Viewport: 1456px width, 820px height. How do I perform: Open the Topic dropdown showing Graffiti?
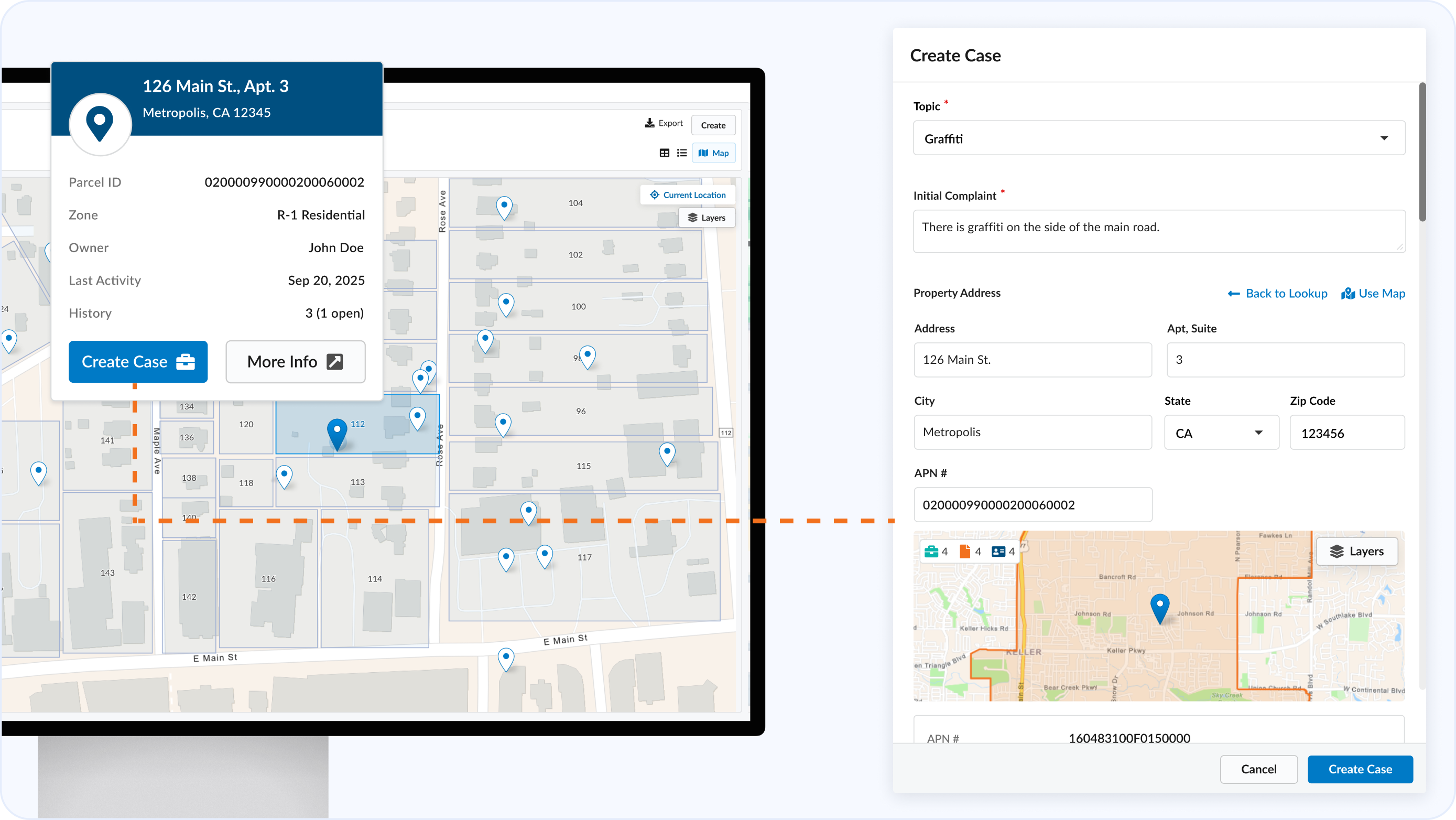[x=1159, y=138]
